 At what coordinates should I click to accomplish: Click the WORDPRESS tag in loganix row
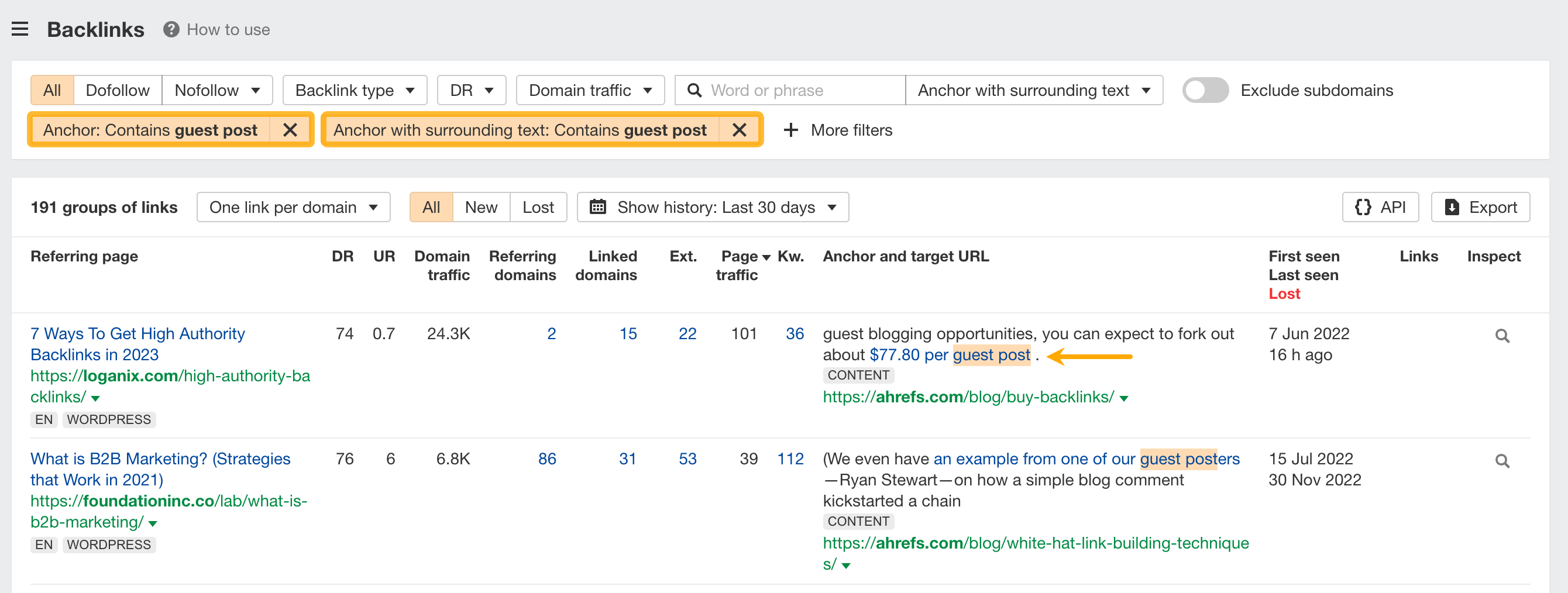pos(109,420)
